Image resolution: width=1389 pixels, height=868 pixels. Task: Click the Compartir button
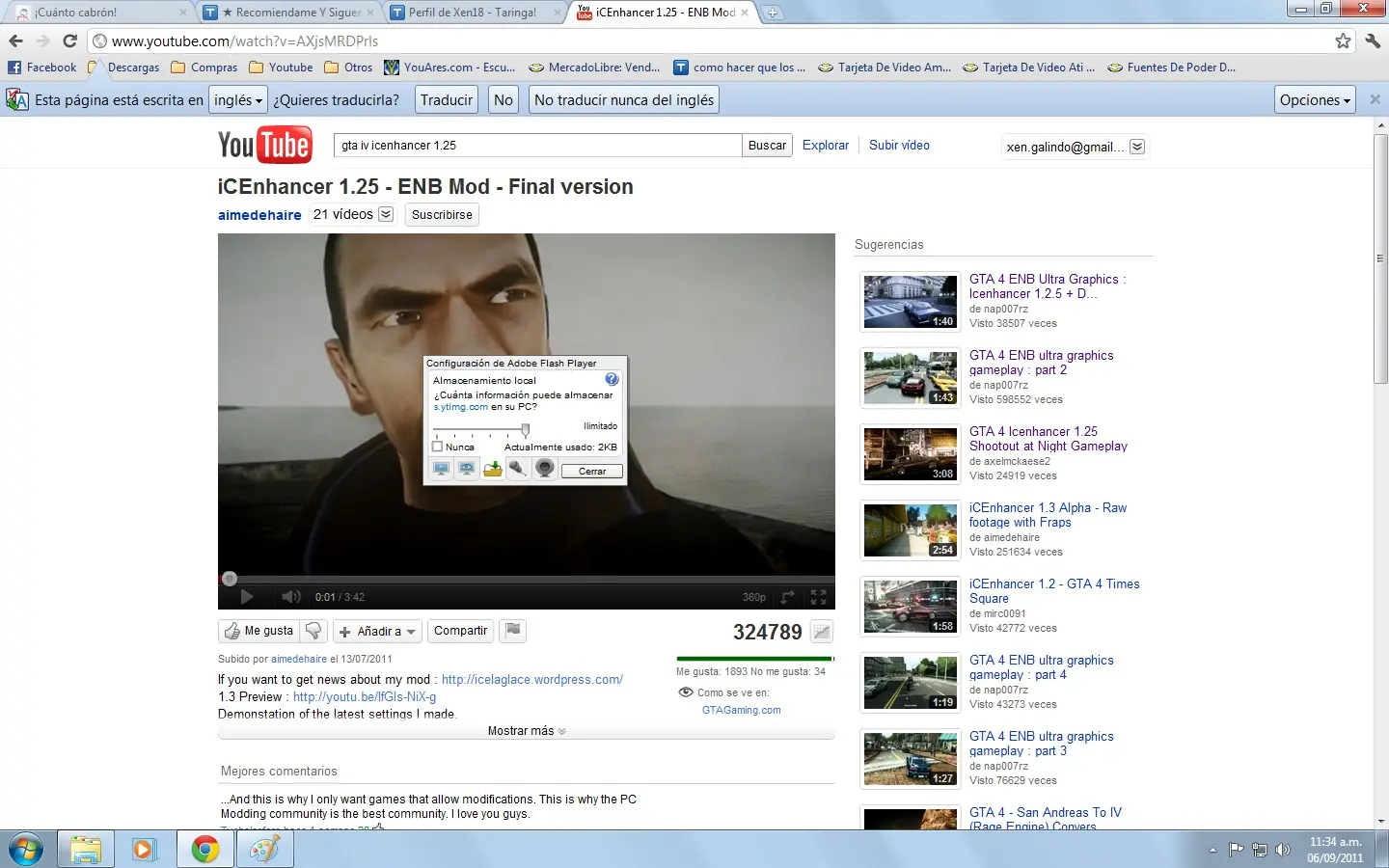tap(460, 631)
